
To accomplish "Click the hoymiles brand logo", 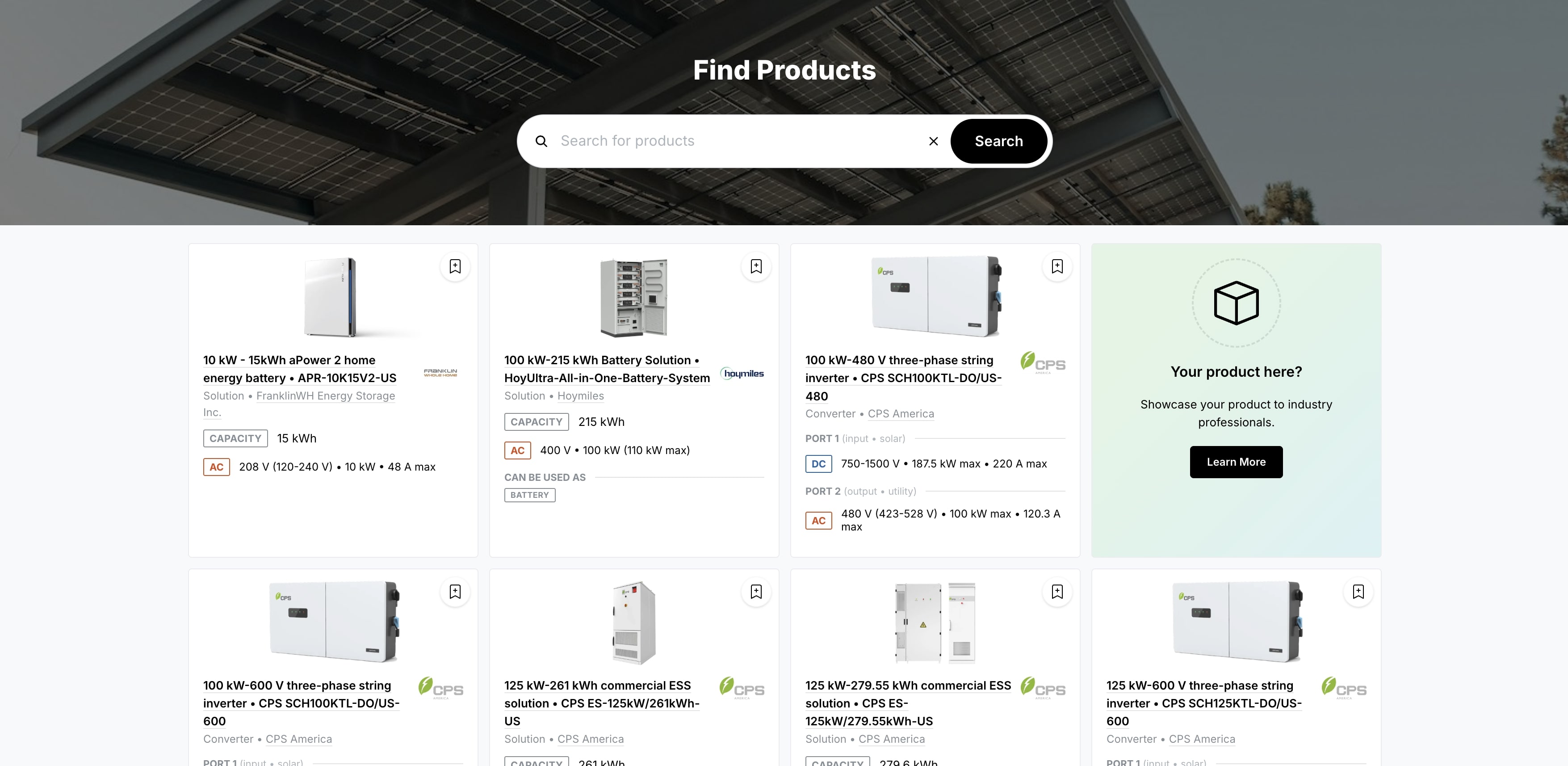I will [742, 373].
